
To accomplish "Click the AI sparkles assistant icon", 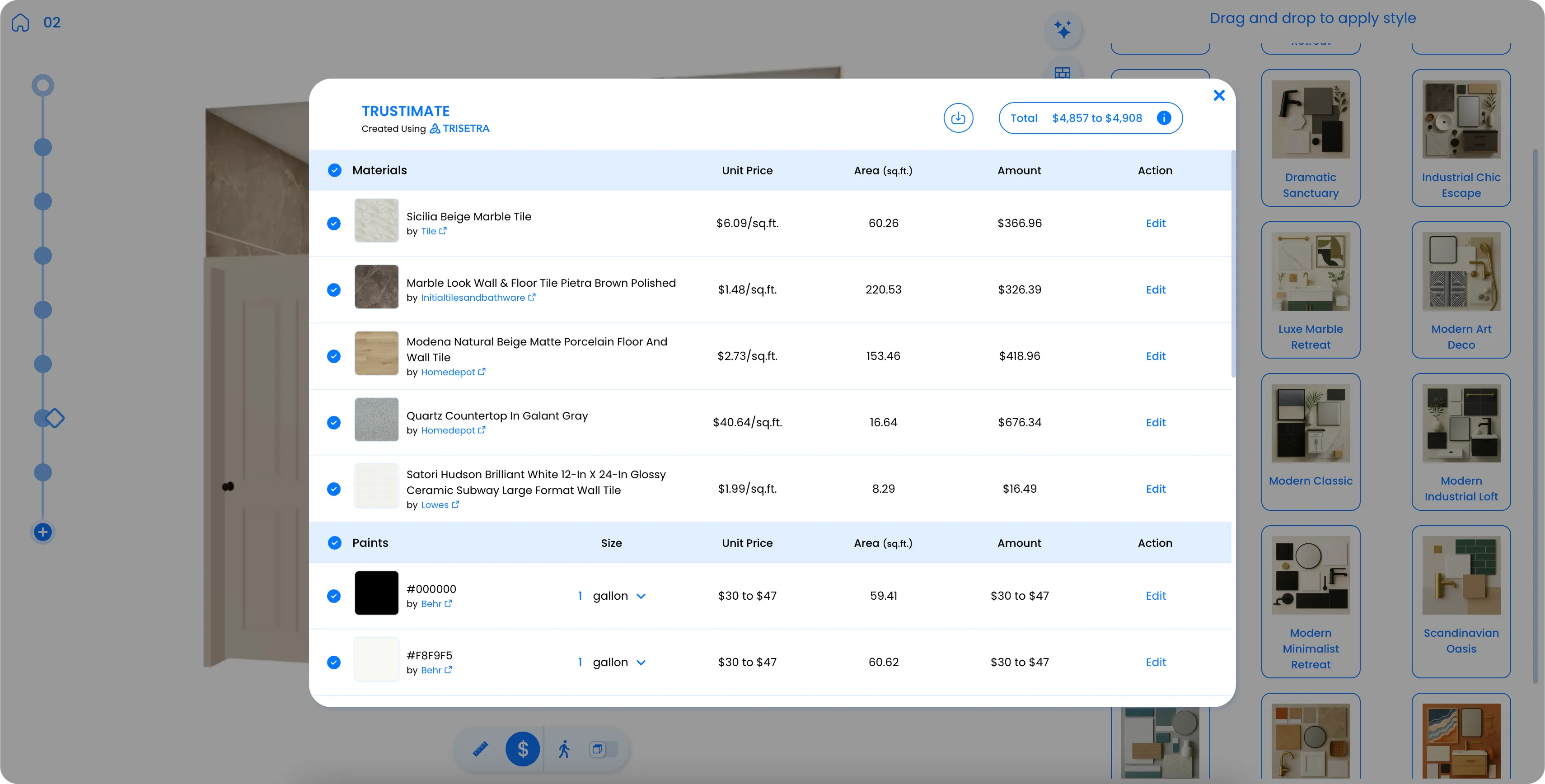I will (1063, 29).
